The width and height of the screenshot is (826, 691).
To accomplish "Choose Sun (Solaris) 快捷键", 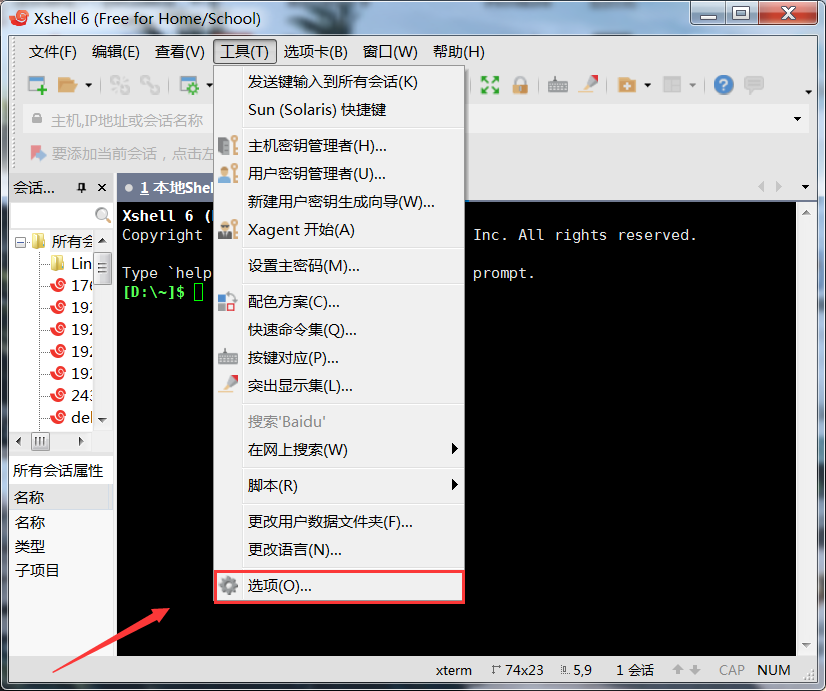I will 339,110.
